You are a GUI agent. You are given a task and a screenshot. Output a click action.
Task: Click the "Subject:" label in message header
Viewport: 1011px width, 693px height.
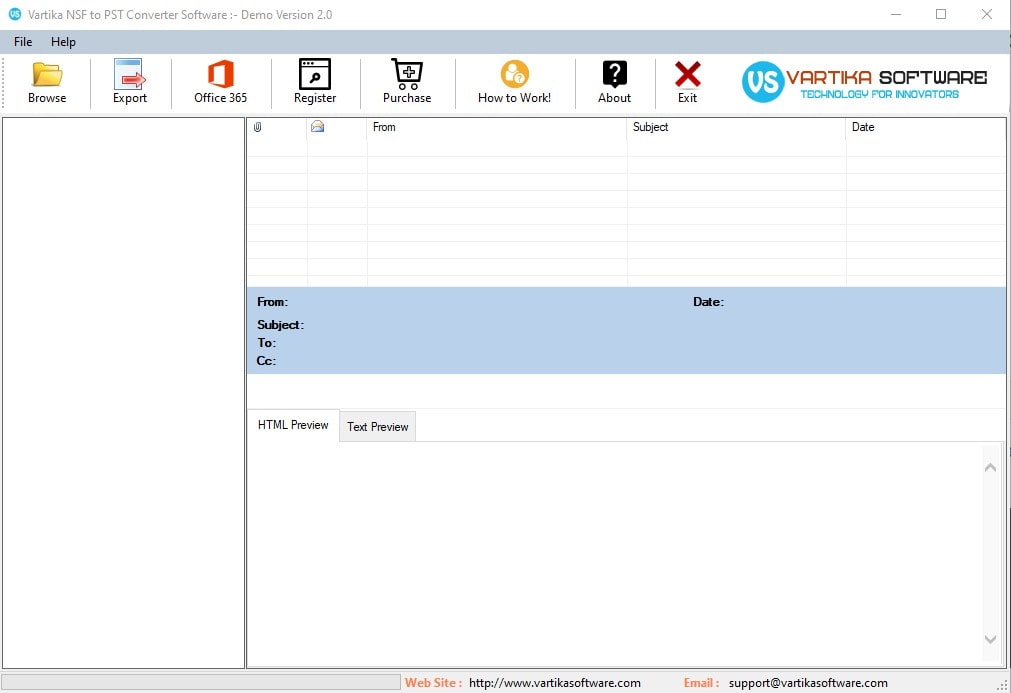[280, 324]
